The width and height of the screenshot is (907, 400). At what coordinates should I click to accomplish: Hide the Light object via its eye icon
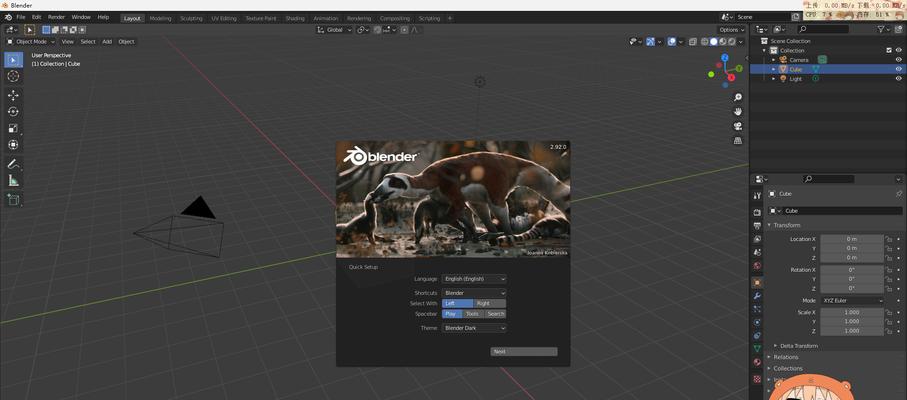[898, 79]
